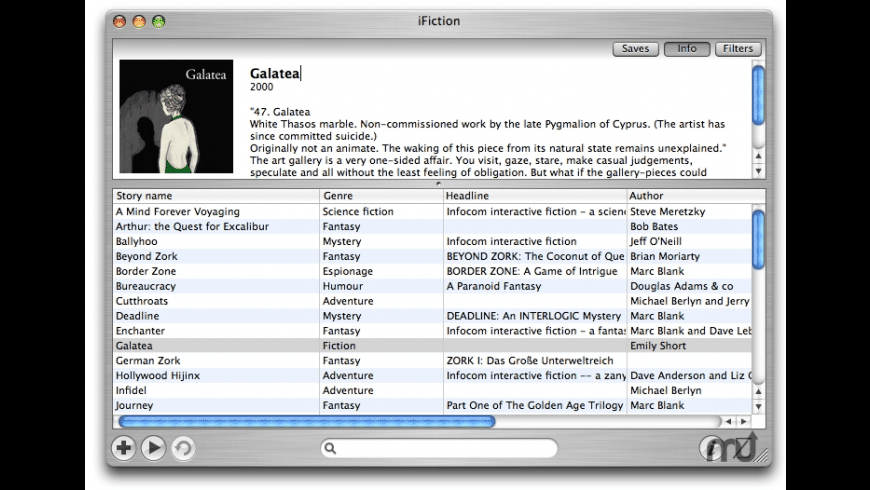This screenshot has width=870, height=490.
Task: Sort by Genre column header
Action: [x=381, y=196]
